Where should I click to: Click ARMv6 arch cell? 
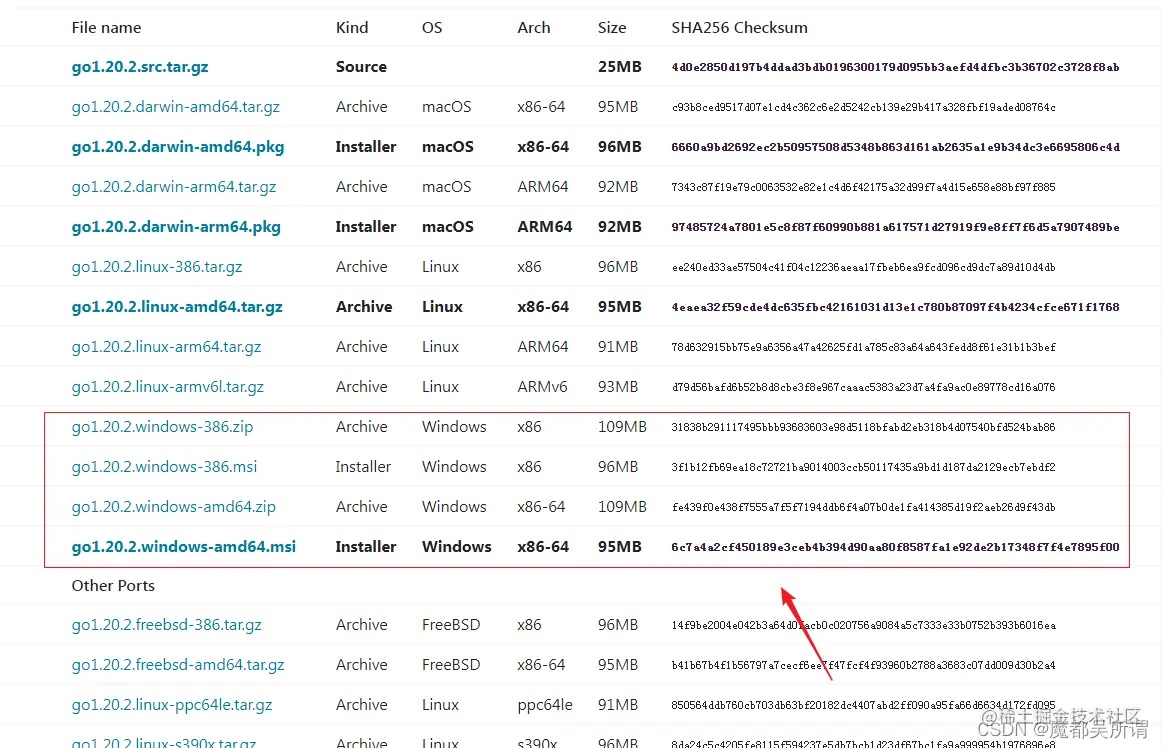[542, 387]
